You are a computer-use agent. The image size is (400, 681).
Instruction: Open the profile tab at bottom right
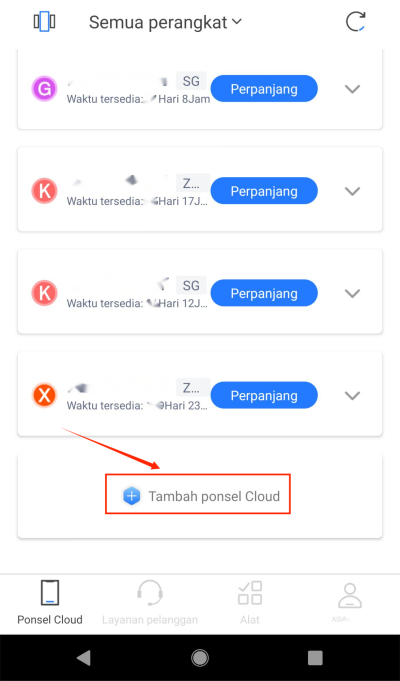point(350,602)
